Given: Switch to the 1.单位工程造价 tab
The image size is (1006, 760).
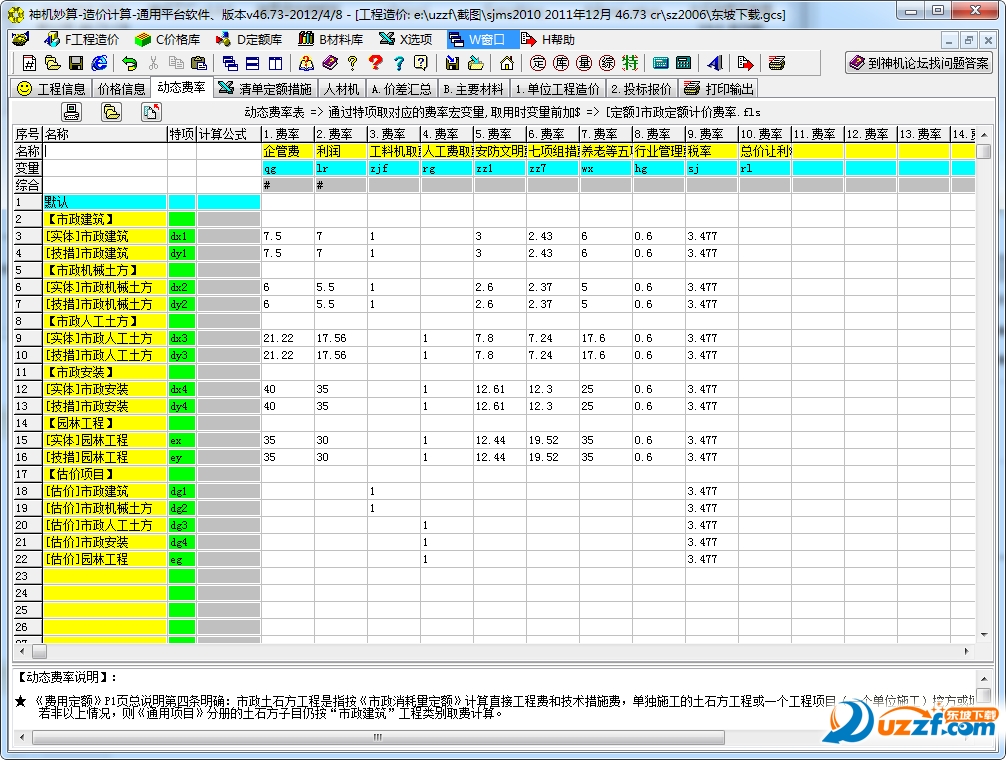Looking at the screenshot, I should pyautogui.click(x=558, y=89).
